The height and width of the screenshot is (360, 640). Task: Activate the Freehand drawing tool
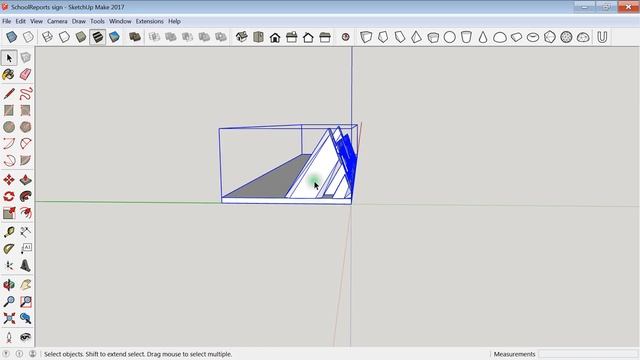[25, 94]
